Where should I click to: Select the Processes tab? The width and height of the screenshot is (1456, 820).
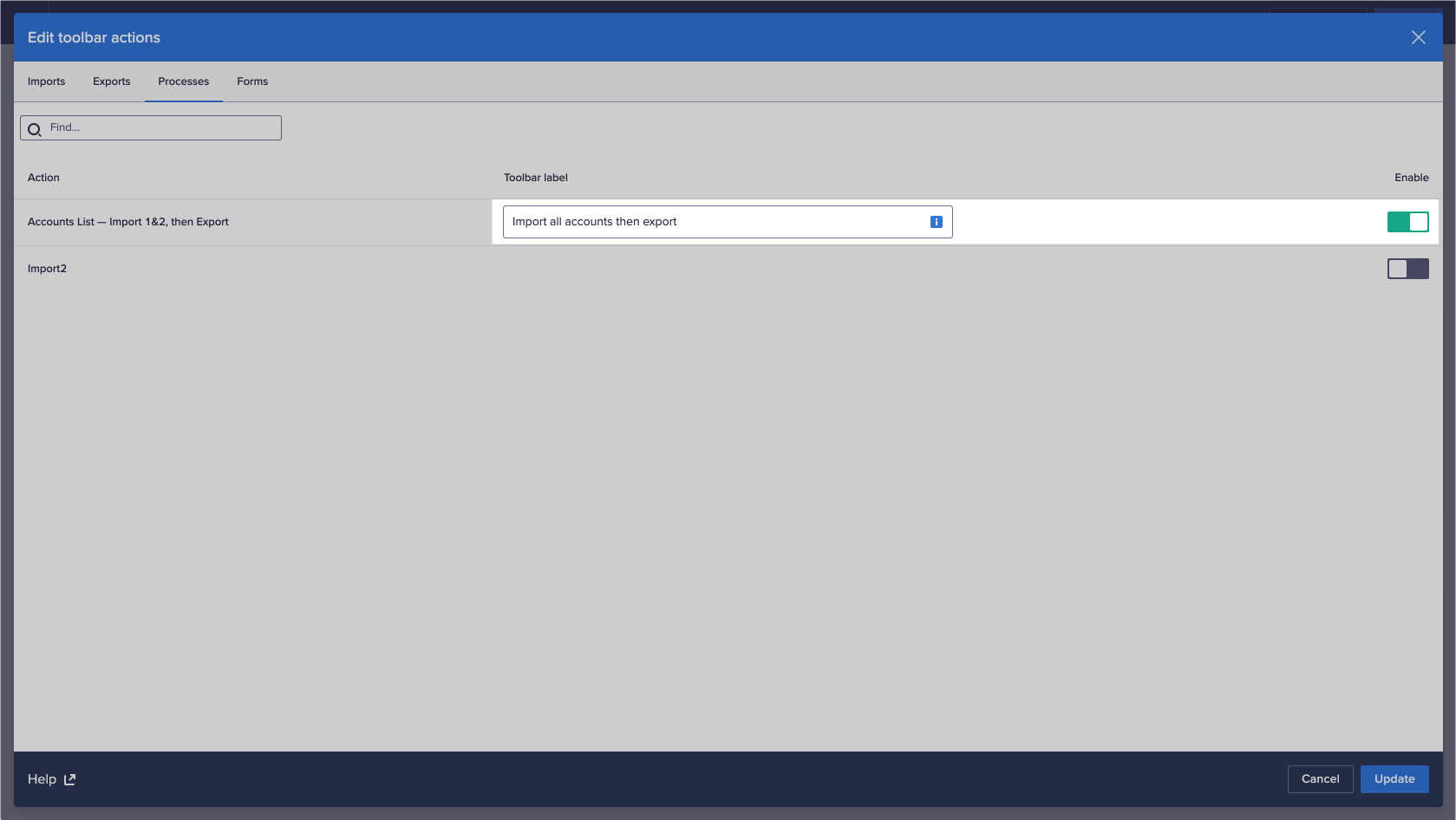point(183,81)
